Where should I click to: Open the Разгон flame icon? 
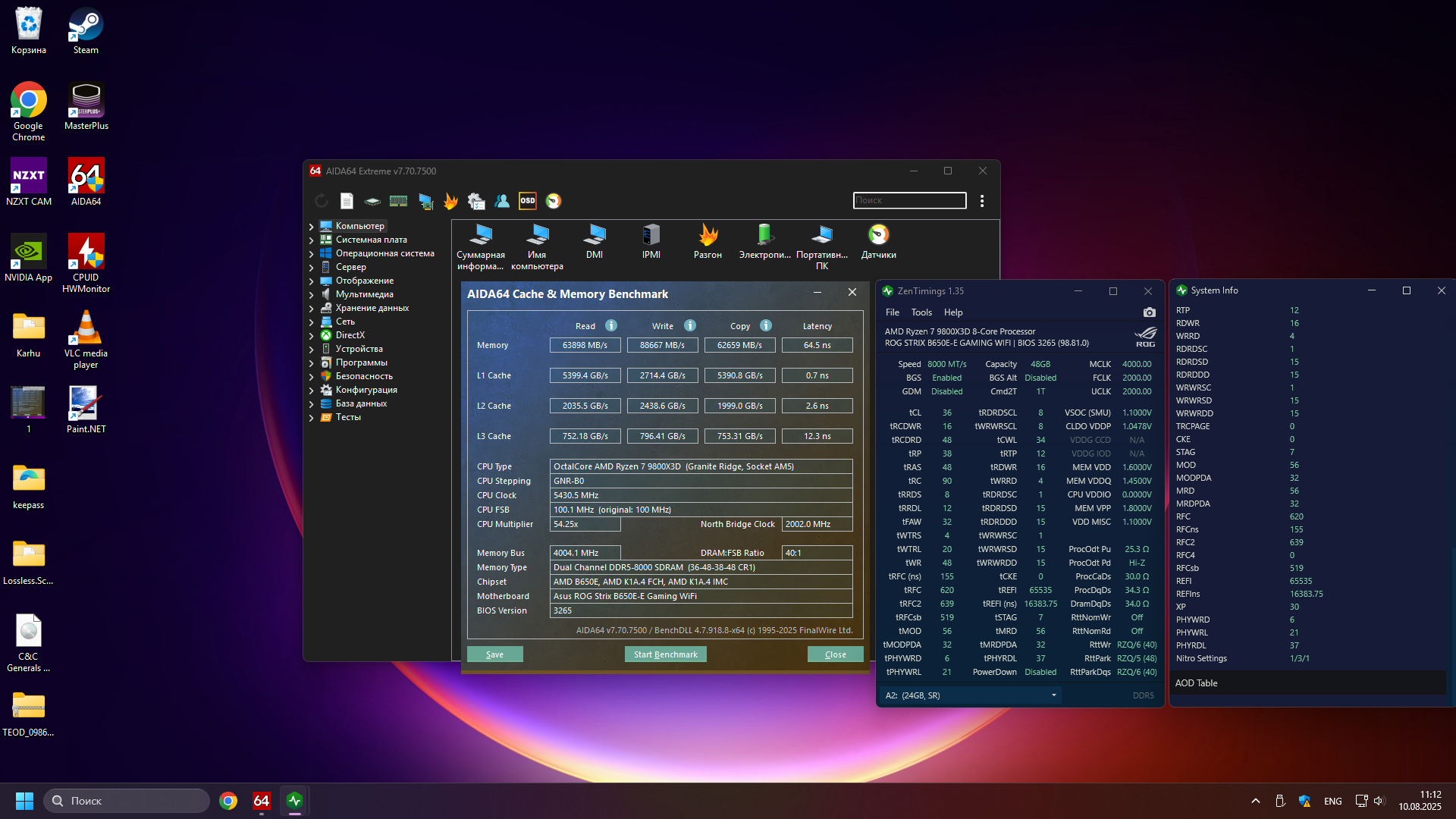708,242
